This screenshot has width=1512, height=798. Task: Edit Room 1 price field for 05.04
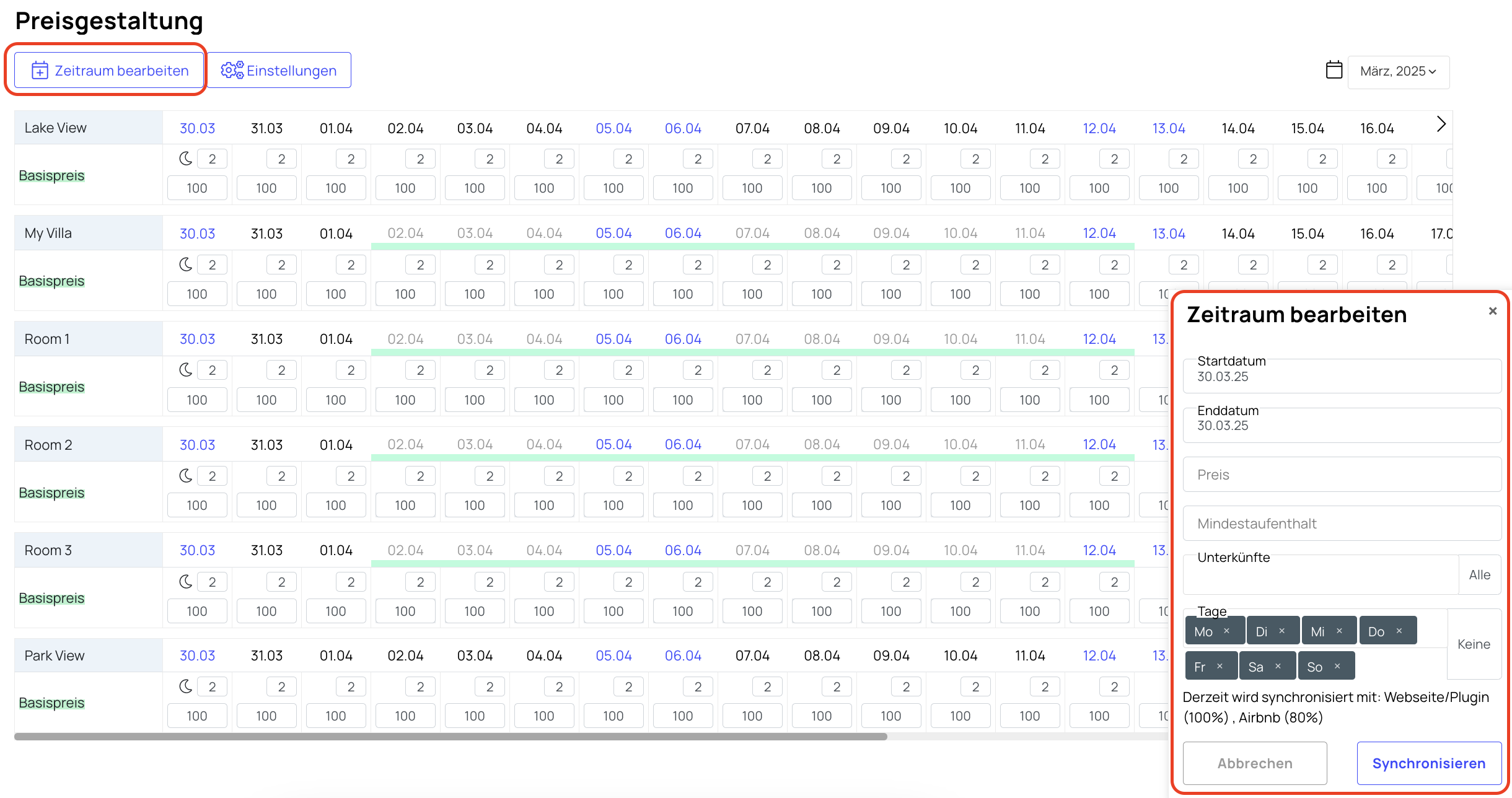pyautogui.click(x=613, y=400)
